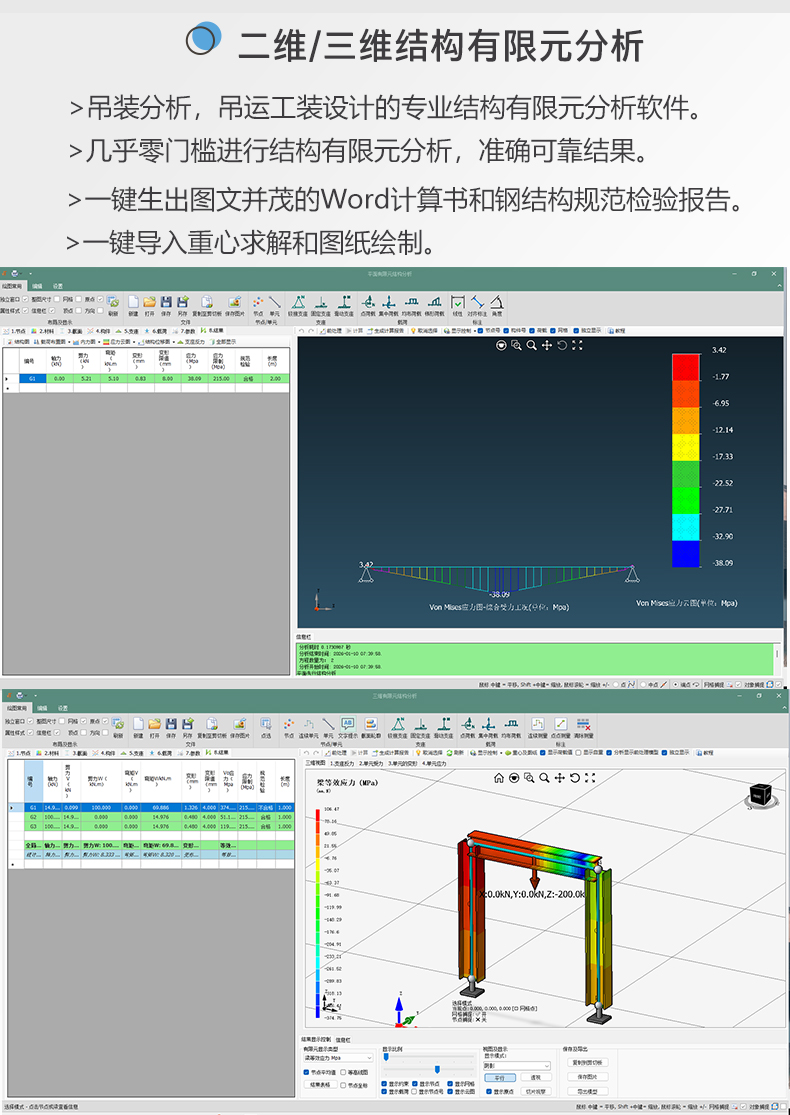Open the 显示模式 dropdown showing 阴影
The height and width of the screenshot is (1115, 790).
pos(516,1066)
